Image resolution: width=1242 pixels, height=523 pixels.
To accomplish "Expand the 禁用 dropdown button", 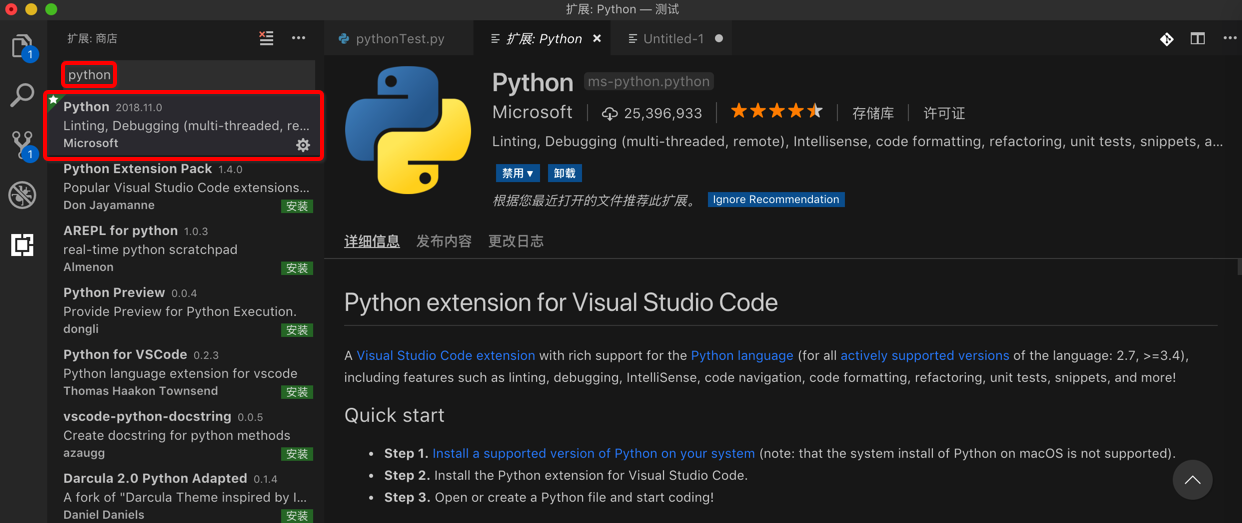I will click(517, 173).
